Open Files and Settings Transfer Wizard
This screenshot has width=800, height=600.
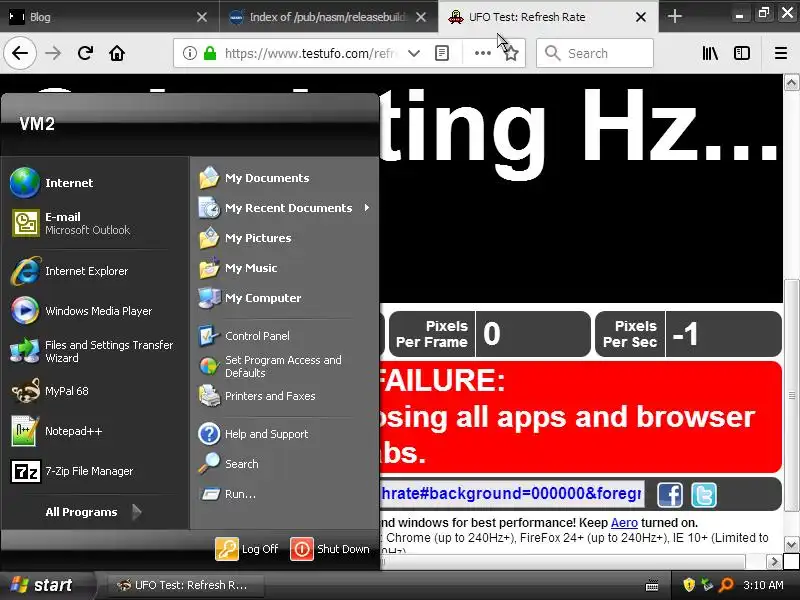click(x=94, y=351)
